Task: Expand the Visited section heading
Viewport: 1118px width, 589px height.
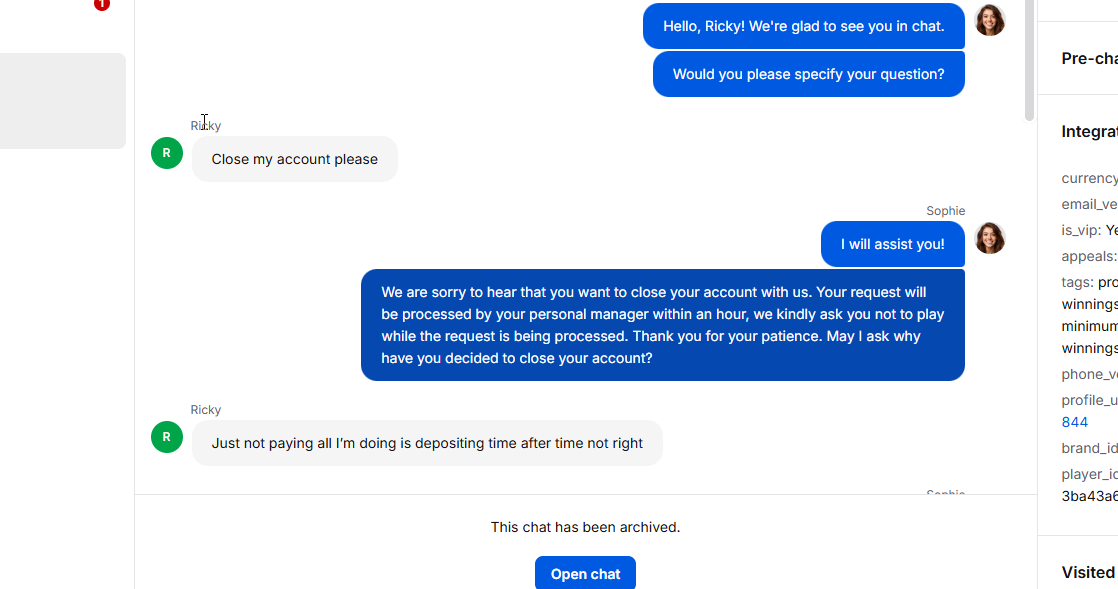Action: pos(1088,572)
